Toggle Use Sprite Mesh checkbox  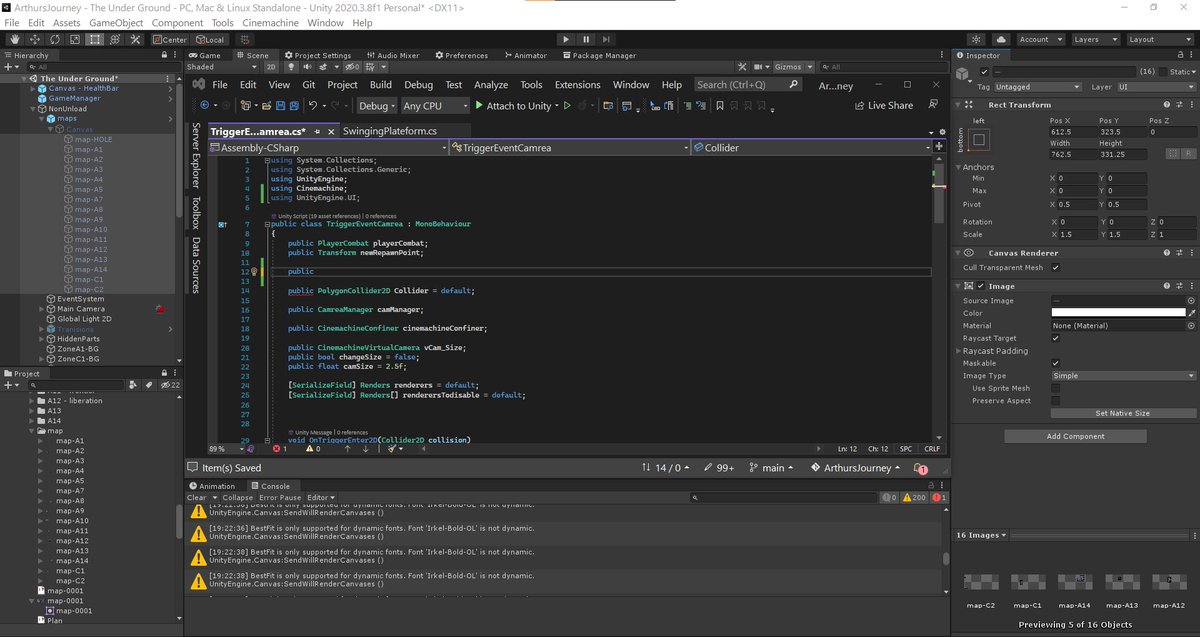point(1056,388)
